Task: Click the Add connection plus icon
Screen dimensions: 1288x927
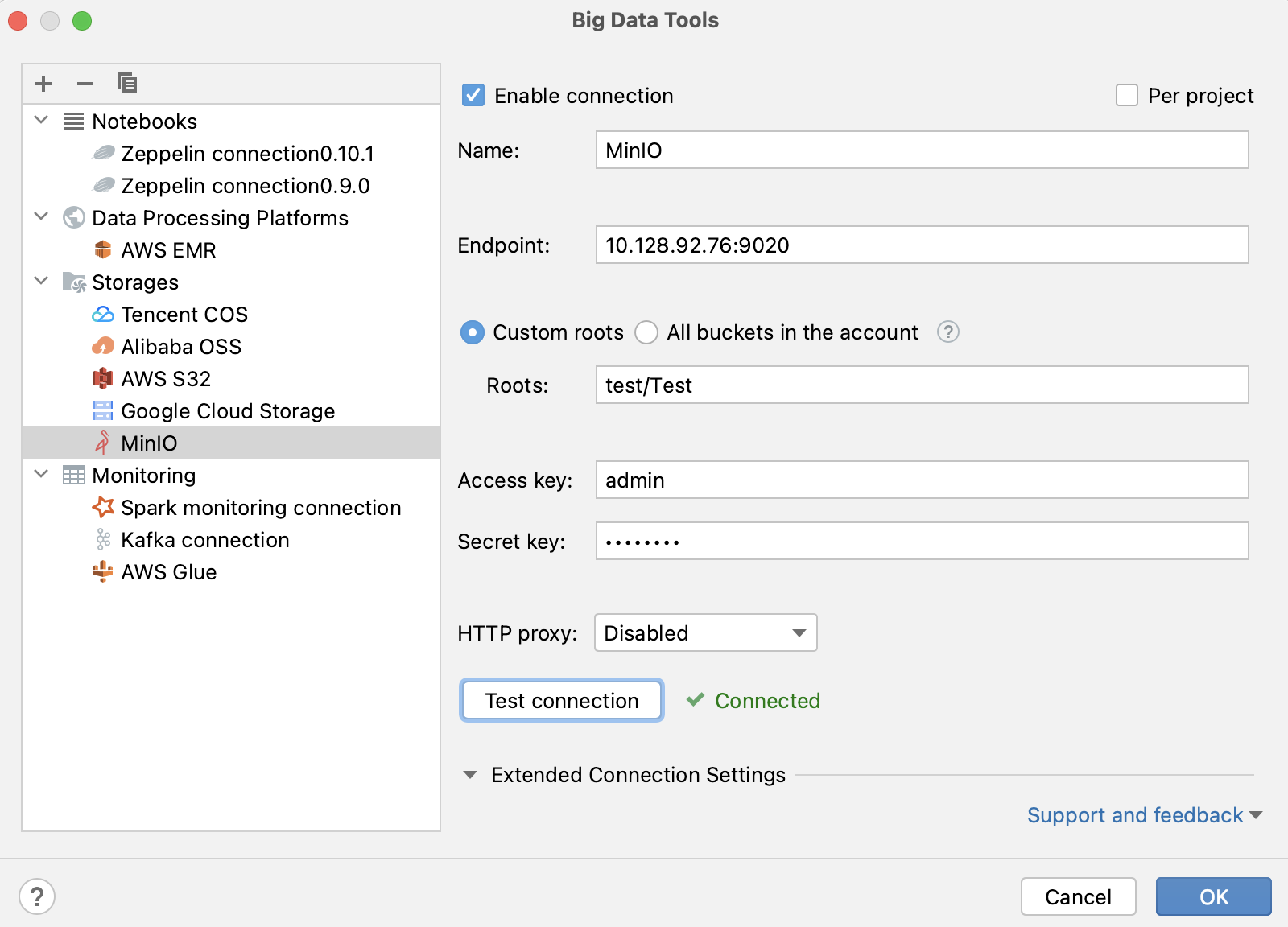Action: [x=43, y=84]
